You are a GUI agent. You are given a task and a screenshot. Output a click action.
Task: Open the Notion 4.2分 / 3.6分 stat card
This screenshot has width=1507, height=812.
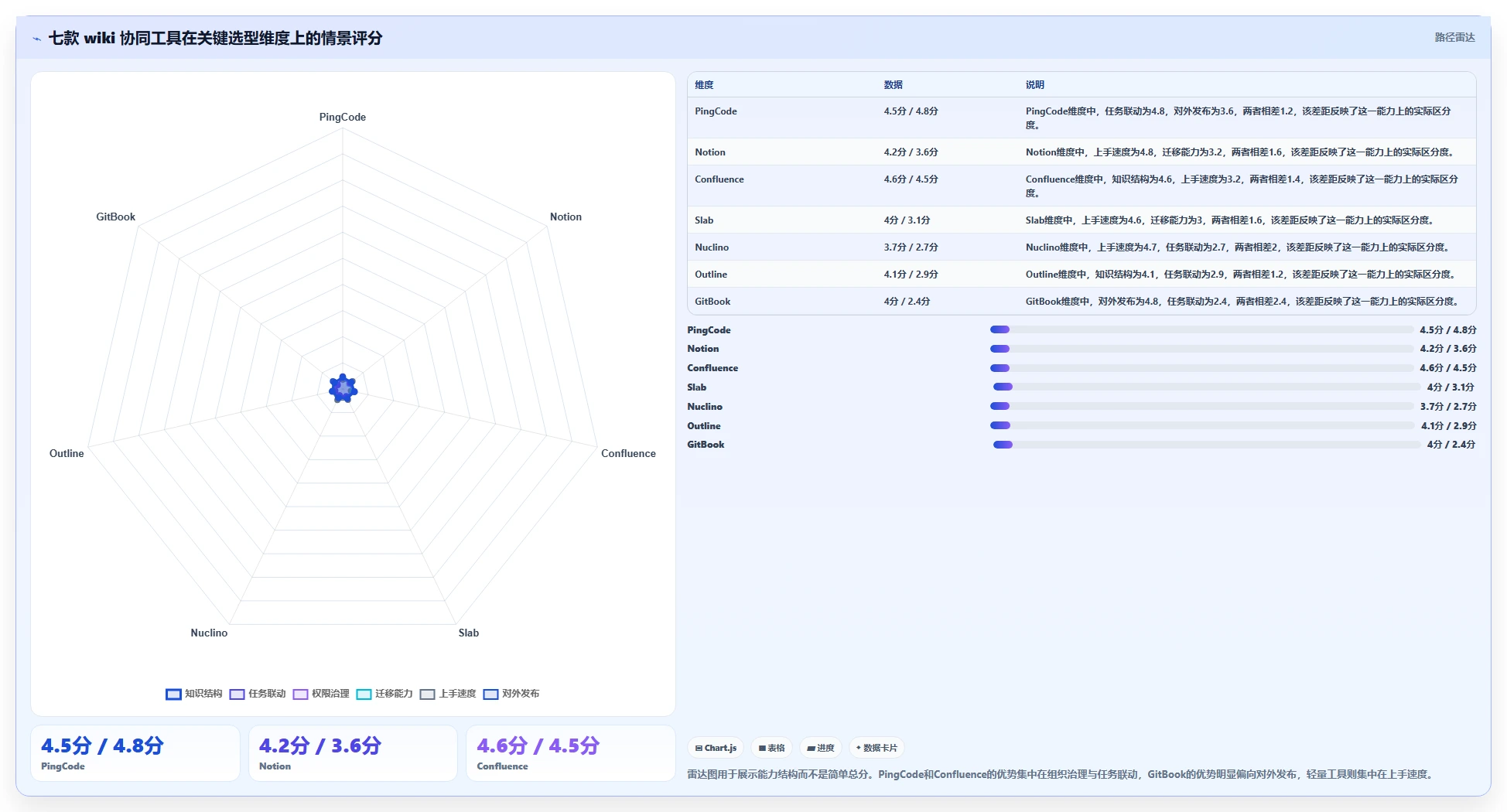[x=353, y=753]
